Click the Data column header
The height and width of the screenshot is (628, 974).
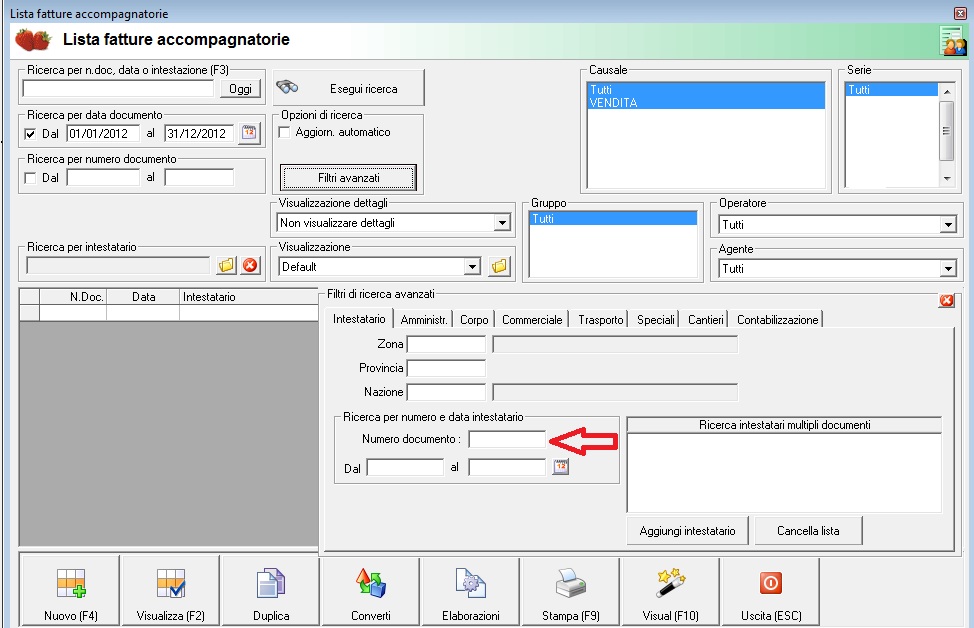pyautogui.click(x=143, y=297)
